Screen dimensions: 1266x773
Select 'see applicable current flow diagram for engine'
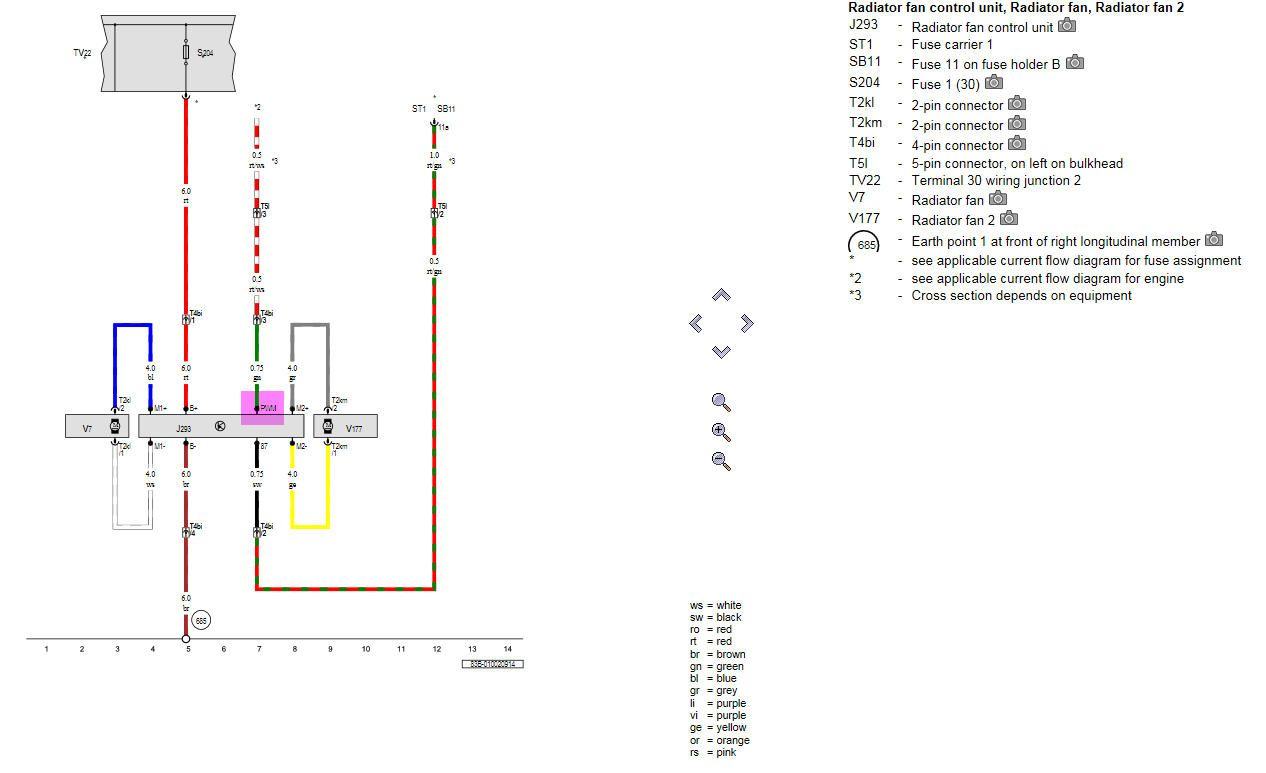click(1047, 279)
